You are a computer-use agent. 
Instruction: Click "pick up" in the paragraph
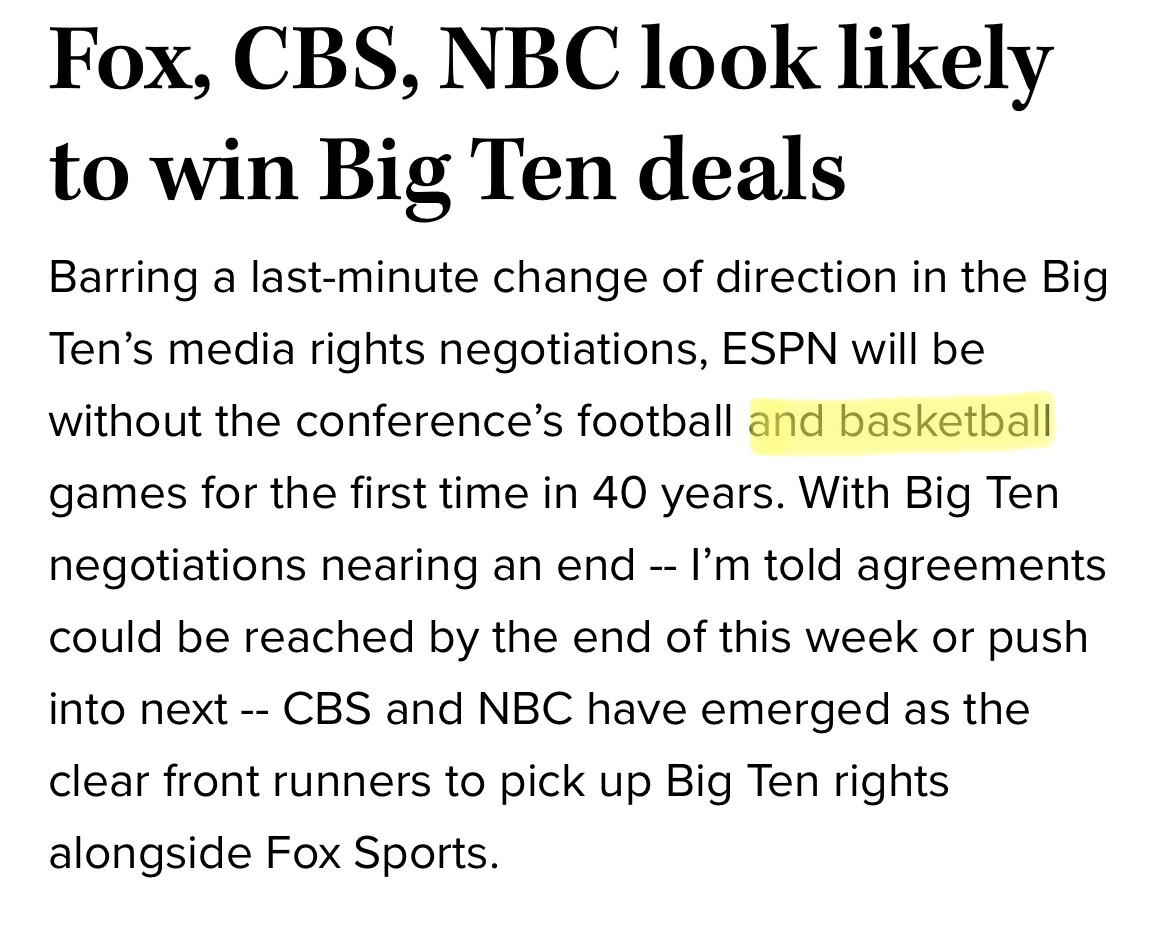(573, 781)
